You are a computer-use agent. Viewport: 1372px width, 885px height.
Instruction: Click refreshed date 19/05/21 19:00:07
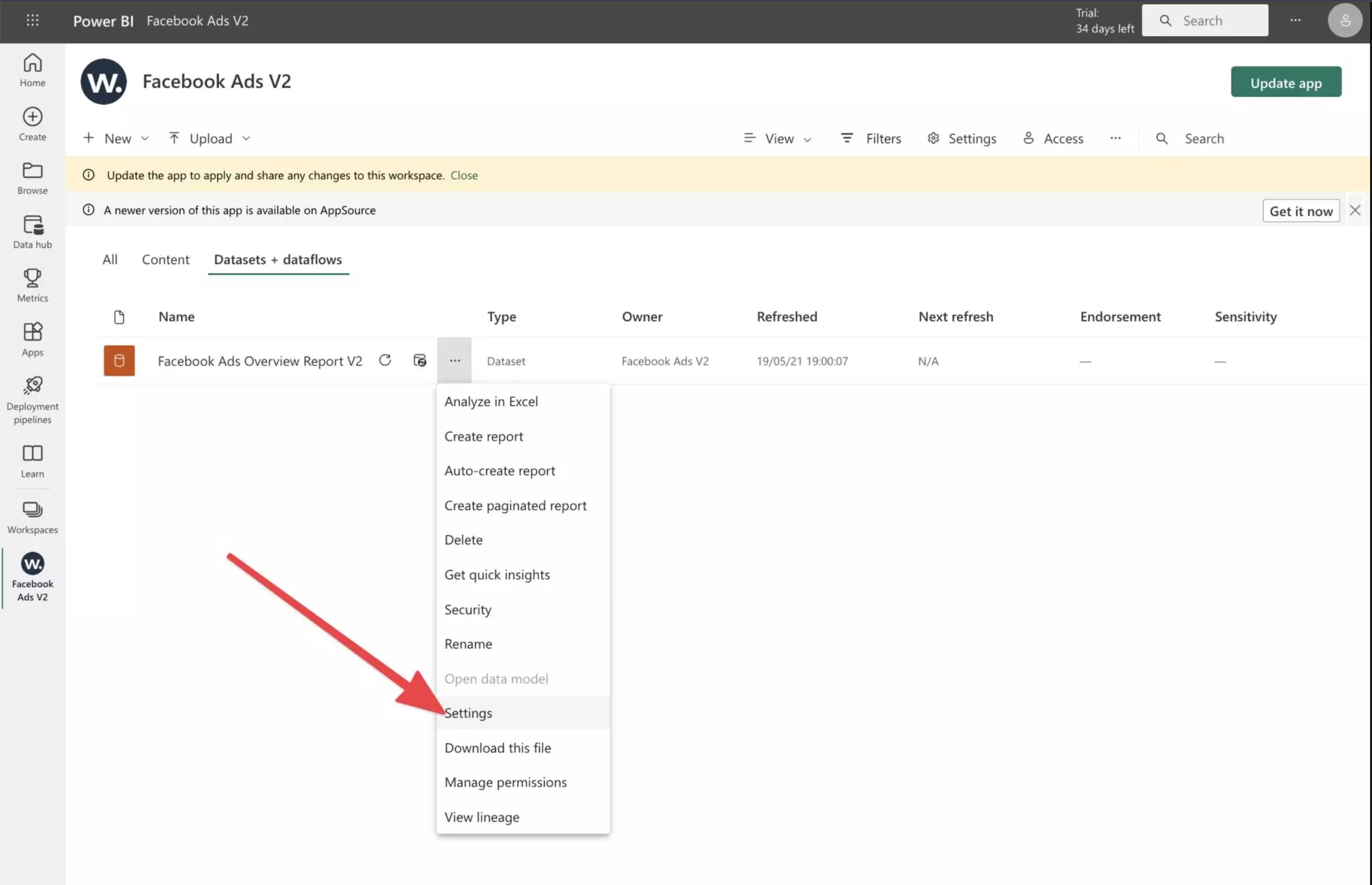click(802, 361)
